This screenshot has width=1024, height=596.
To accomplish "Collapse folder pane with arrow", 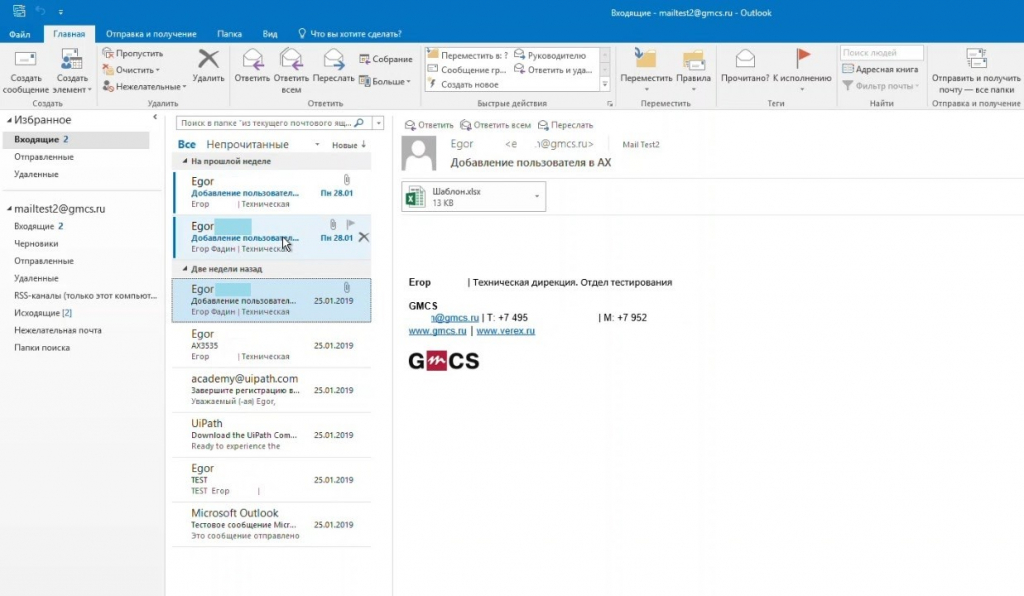I will coord(155,117).
